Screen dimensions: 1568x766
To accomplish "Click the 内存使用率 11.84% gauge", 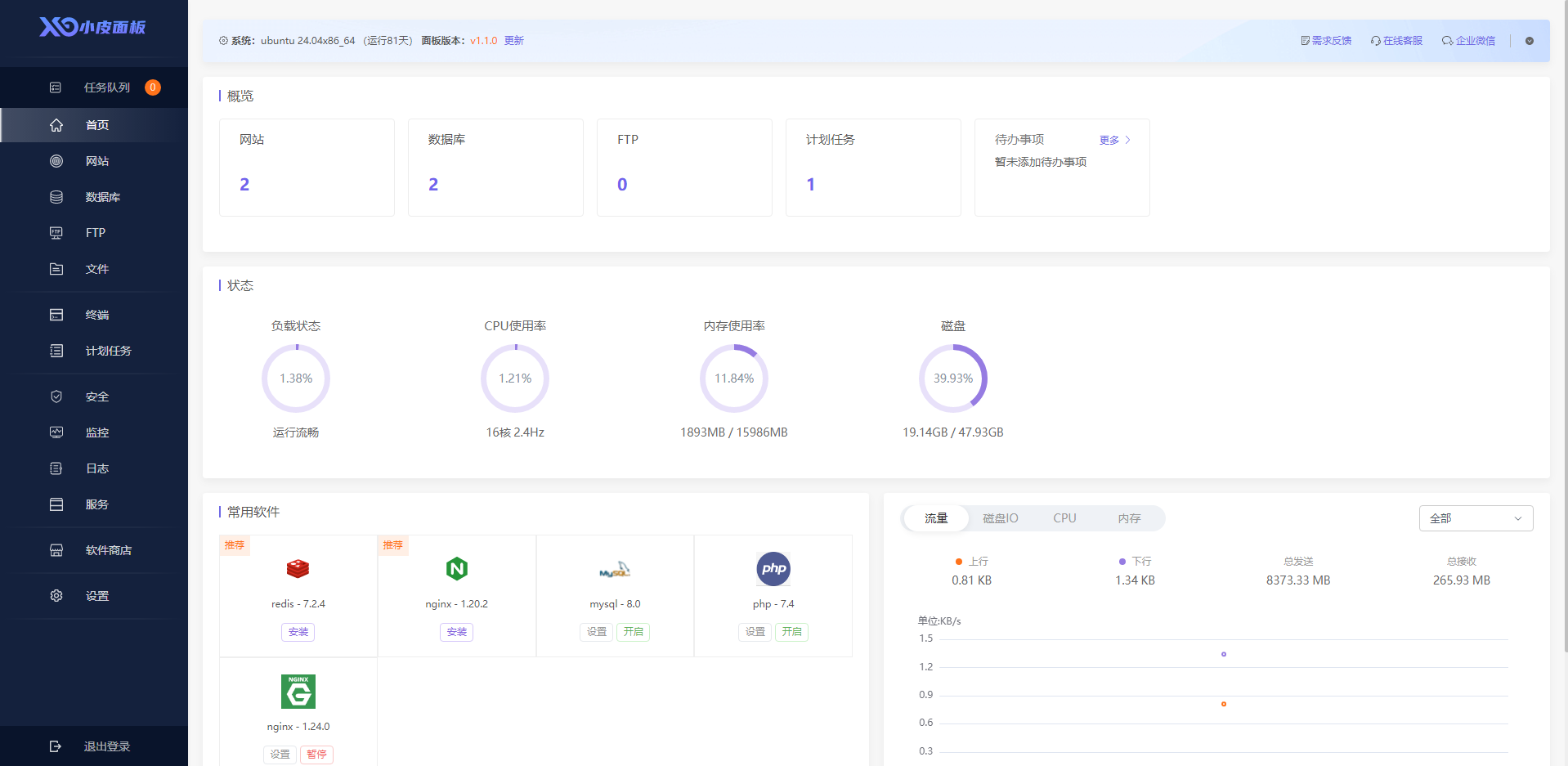I will click(734, 379).
